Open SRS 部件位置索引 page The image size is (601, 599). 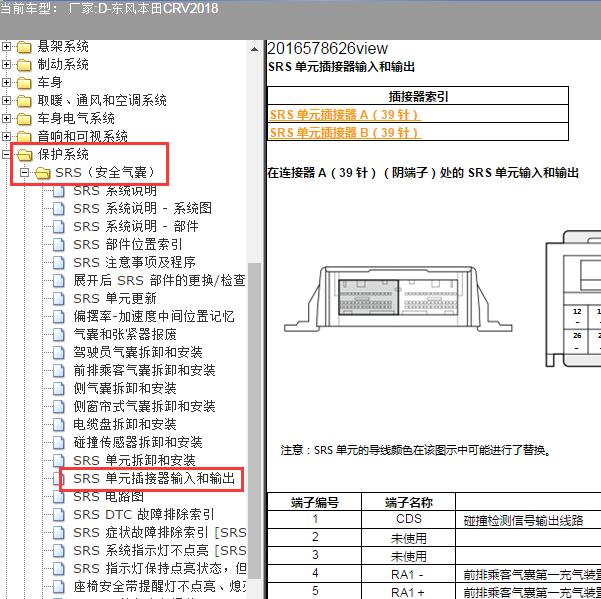coord(128,245)
